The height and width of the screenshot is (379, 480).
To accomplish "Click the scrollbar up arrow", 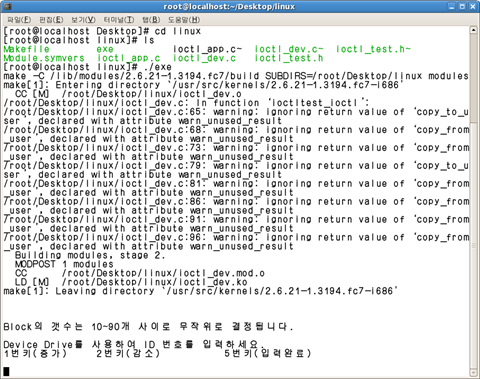I will coord(473,30).
